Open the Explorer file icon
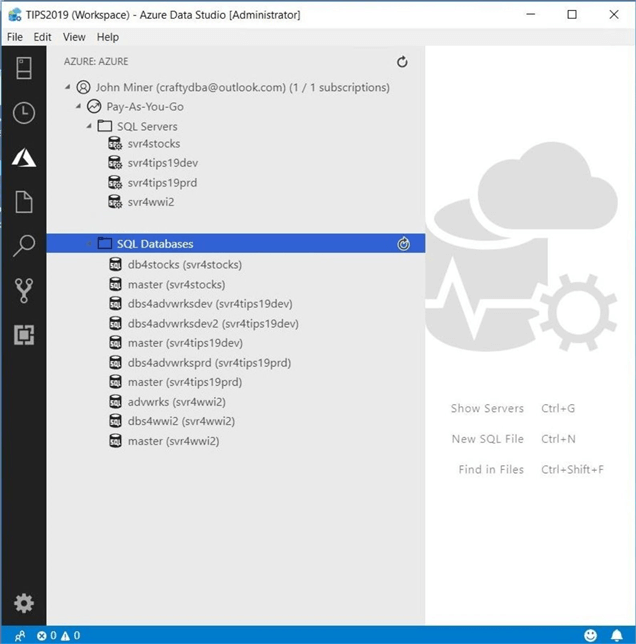The width and height of the screenshot is (636, 644). [24, 202]
